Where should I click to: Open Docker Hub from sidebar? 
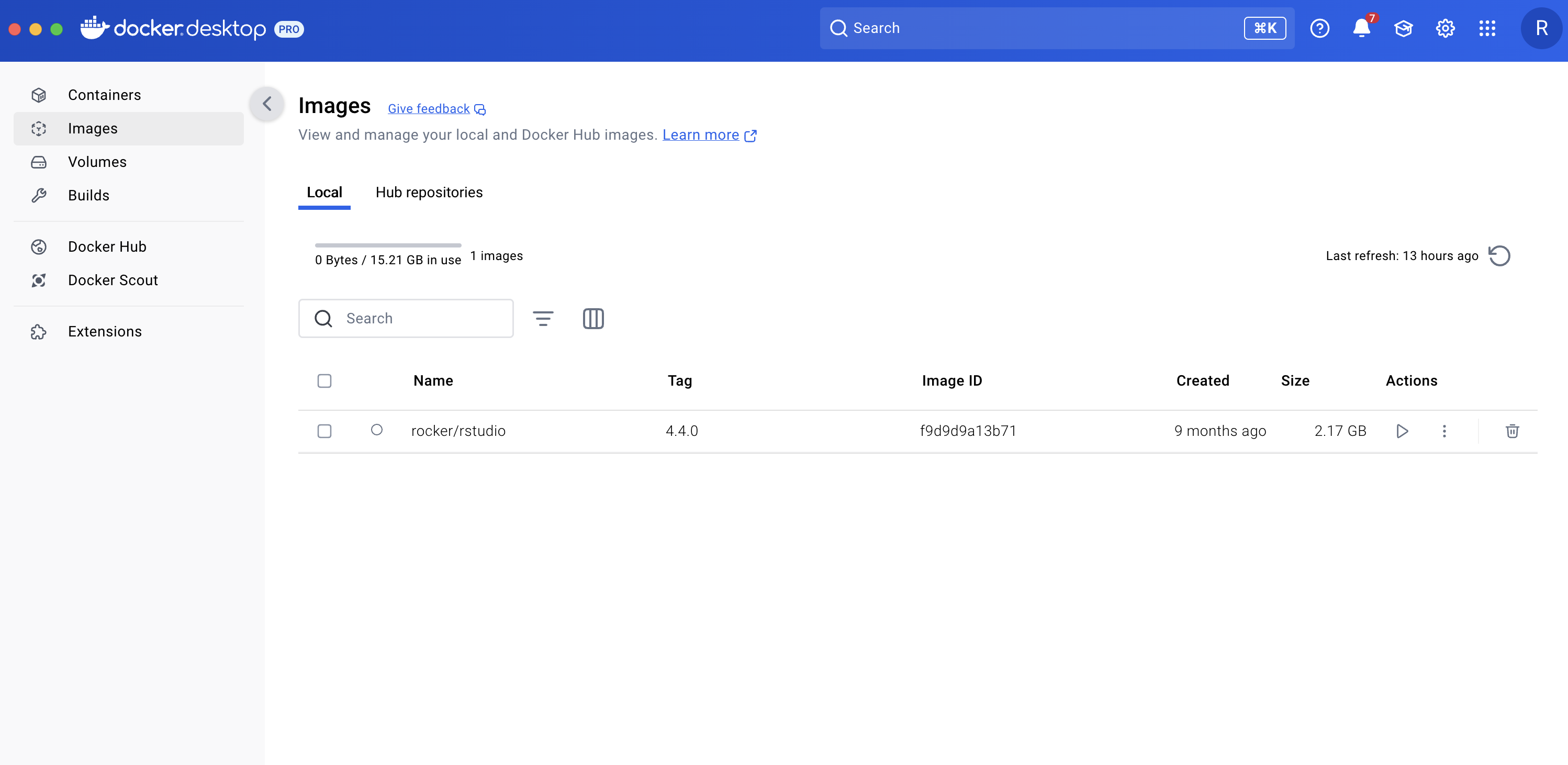click(x=128, y=246)
